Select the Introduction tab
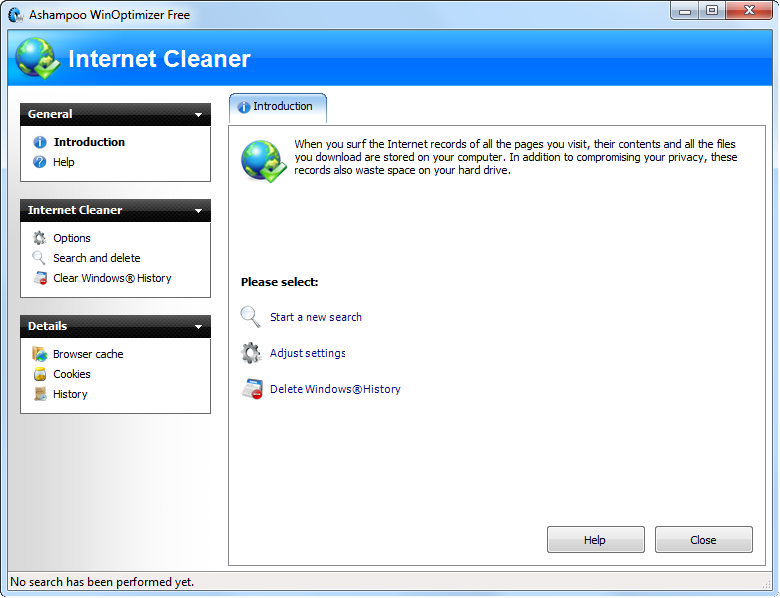The width and height of the screenshot is (780, 598). coord(278,107)
